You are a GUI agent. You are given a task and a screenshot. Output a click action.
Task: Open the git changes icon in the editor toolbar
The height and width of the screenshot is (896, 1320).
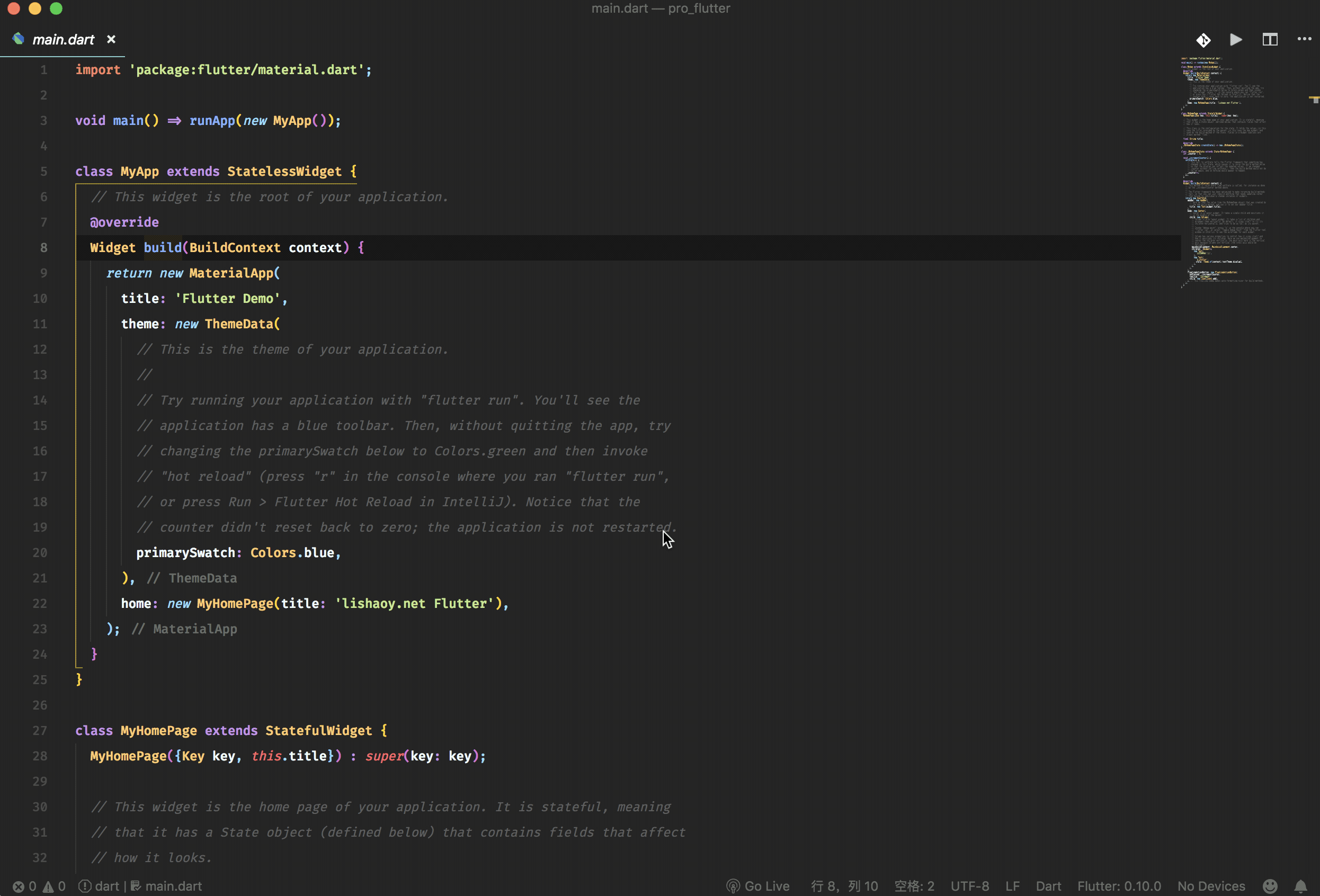pyautogui.click(x=1203, y=40)
